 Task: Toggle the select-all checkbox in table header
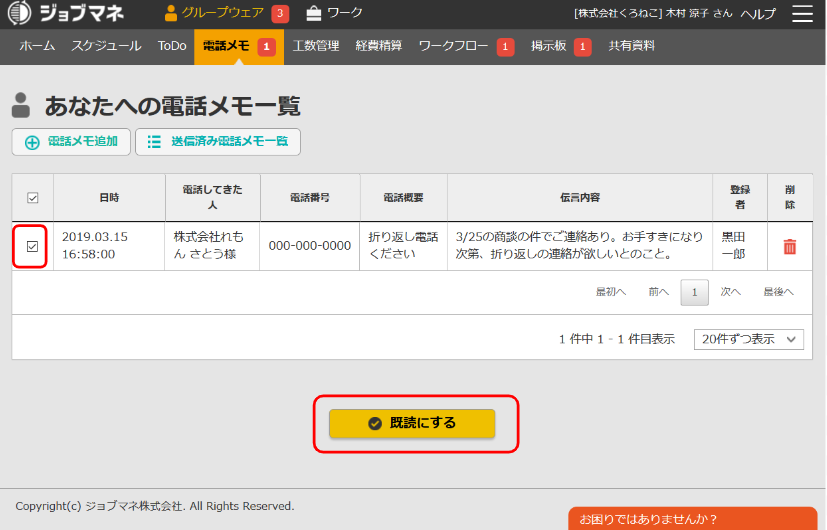(33, 198)
